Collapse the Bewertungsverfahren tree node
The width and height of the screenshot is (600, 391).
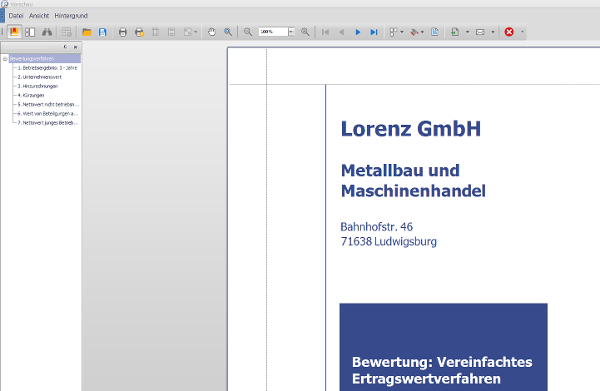click(5, 59)
